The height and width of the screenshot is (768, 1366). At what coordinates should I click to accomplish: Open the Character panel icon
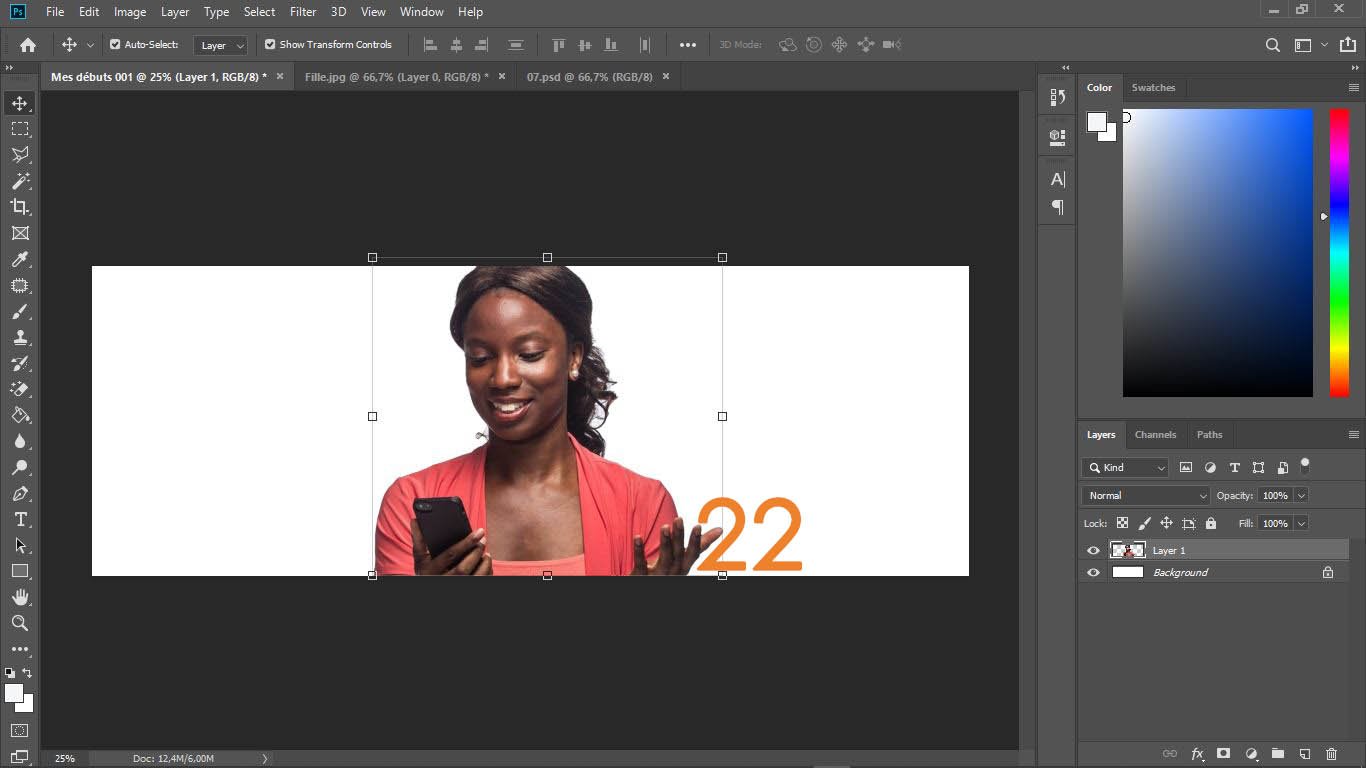(1058, 179)
